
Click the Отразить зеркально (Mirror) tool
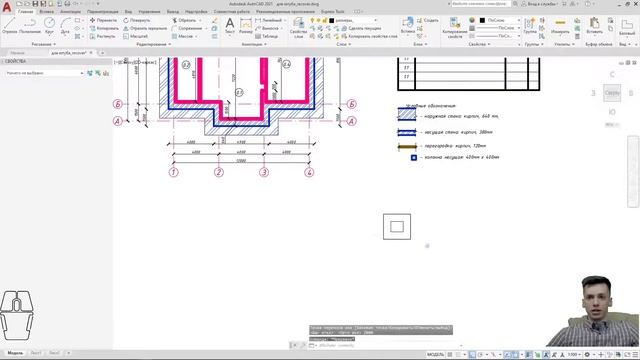point(145,28)
